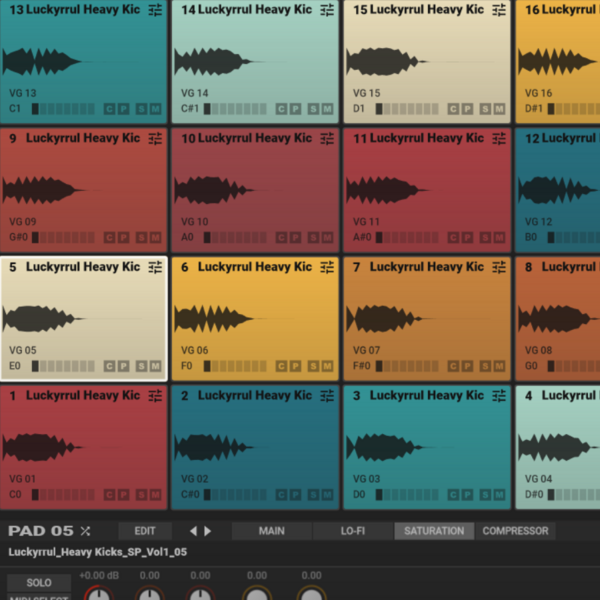Mute pad 13 with M button
Viewport: 600px width, 600px height.
[155, 109]
